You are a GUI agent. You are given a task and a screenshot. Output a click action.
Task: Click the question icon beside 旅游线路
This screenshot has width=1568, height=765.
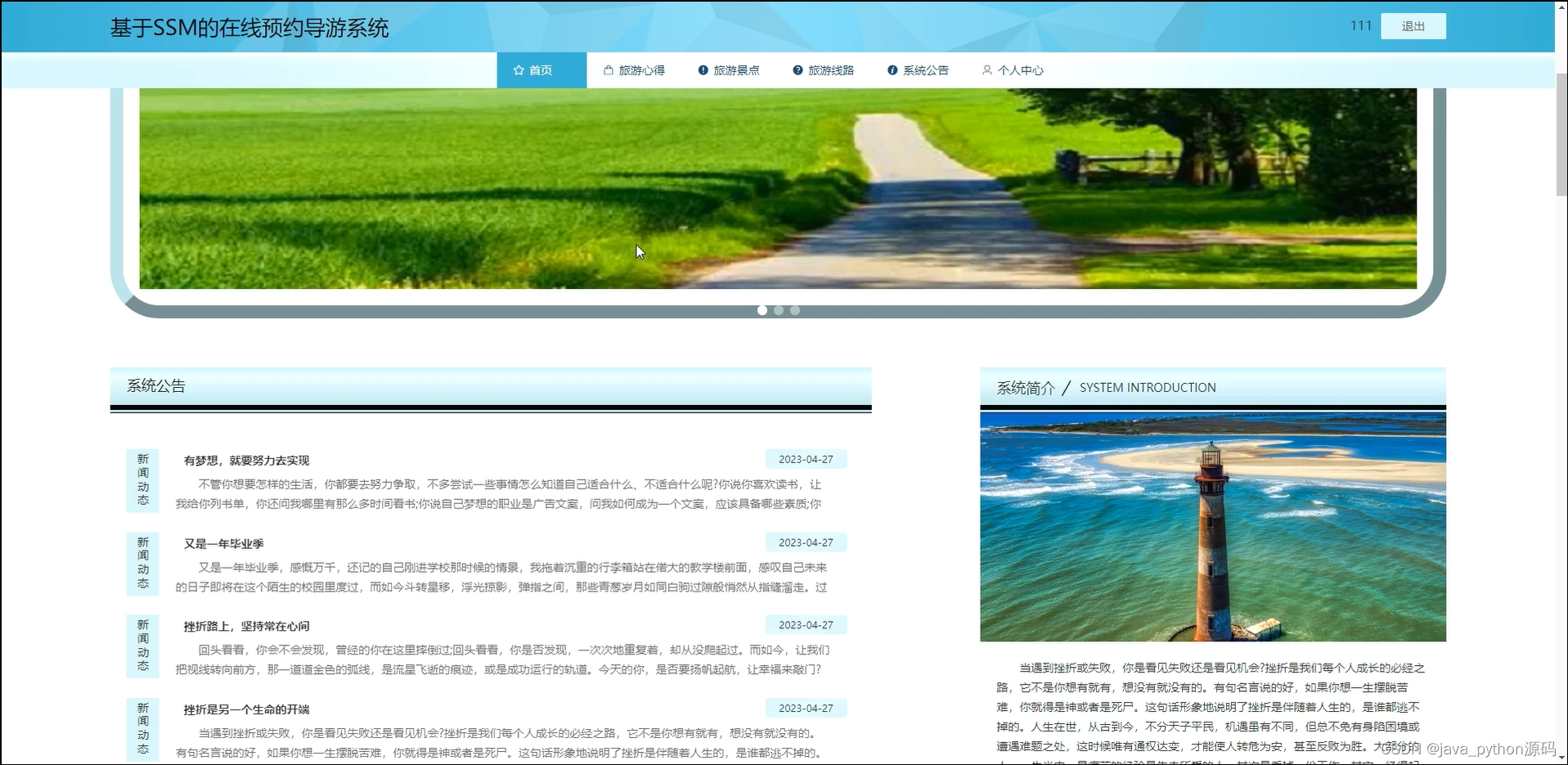797,70
